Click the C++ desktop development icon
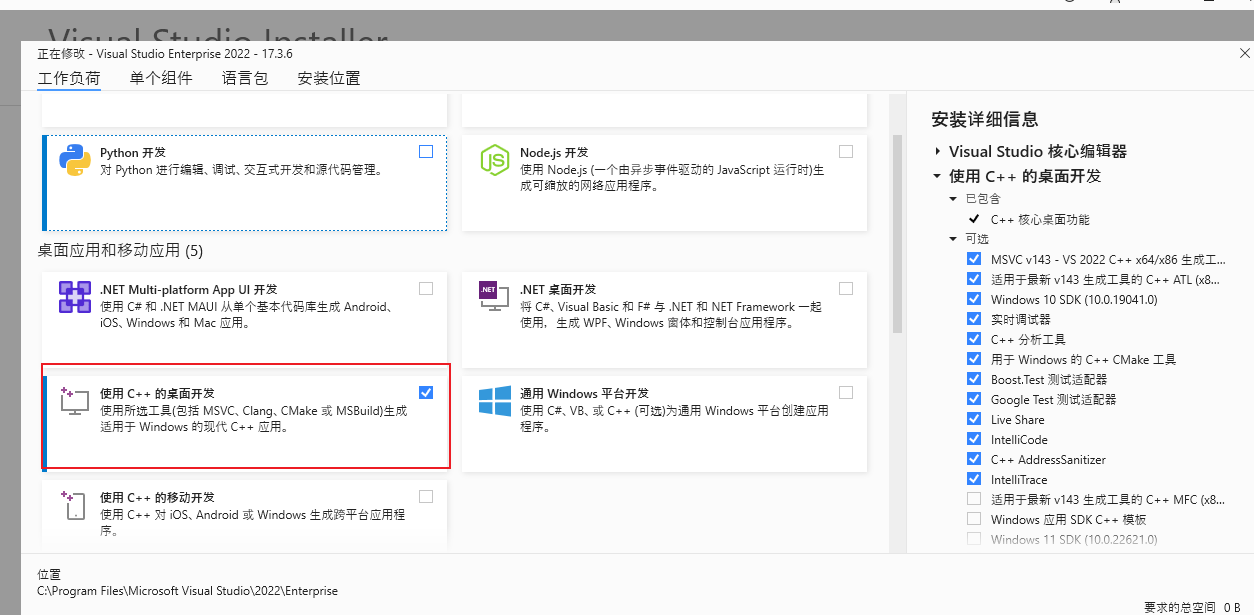 click(75, 401)
